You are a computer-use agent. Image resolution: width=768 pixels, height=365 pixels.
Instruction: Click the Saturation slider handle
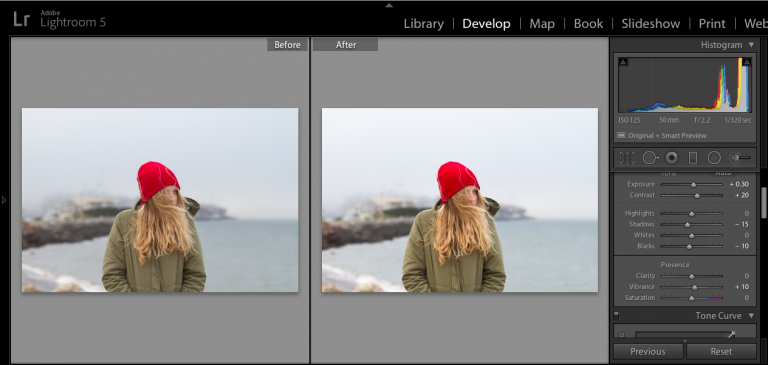click(692, 298)
